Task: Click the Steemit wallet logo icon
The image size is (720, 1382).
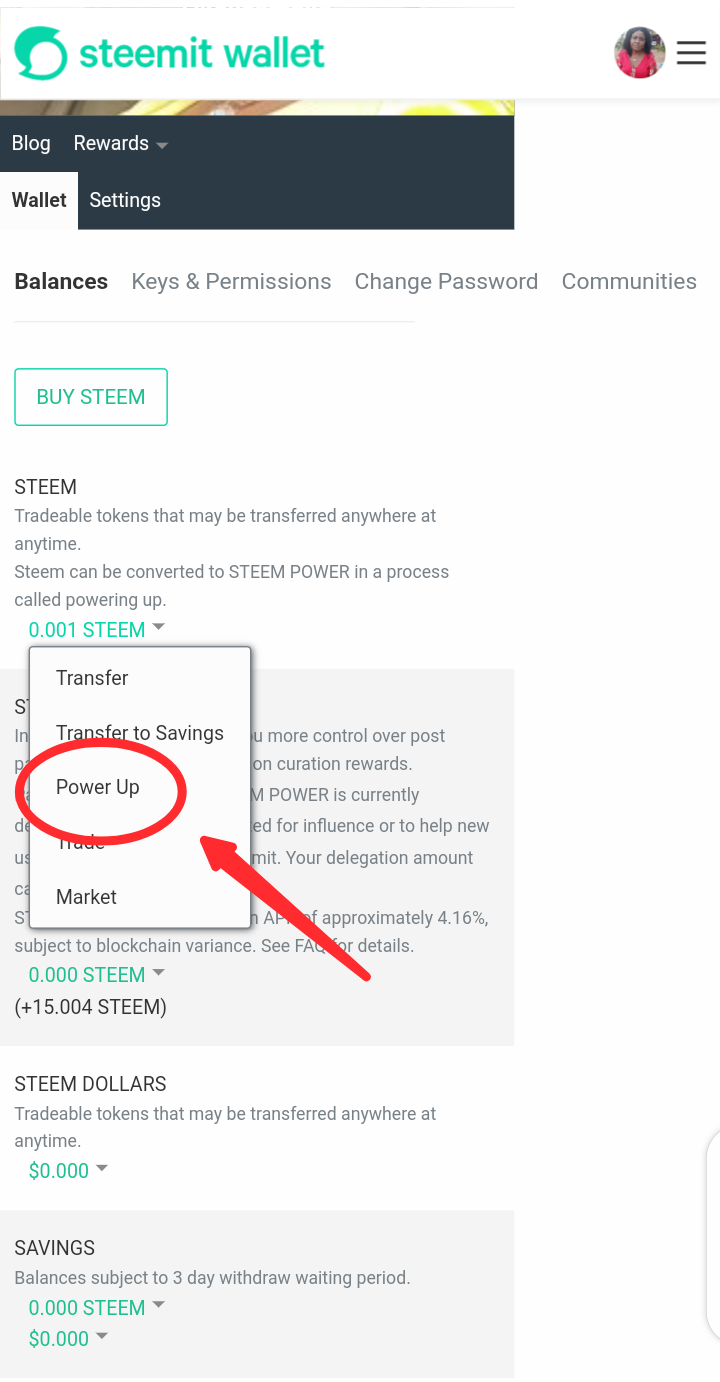Action: coord(40,52)
